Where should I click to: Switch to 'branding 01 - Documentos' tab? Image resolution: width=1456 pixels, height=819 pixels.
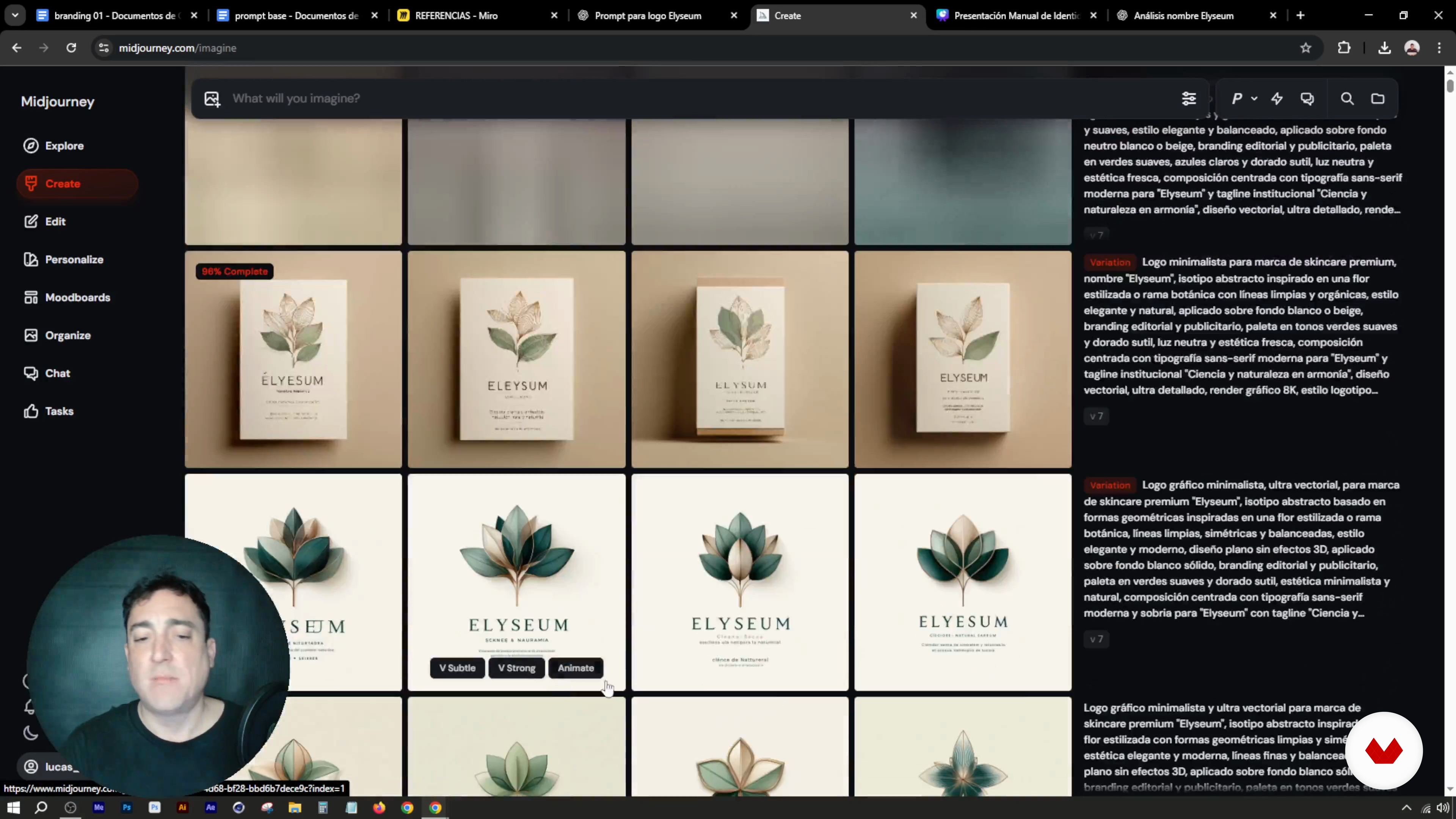click(x=116, y=16)
